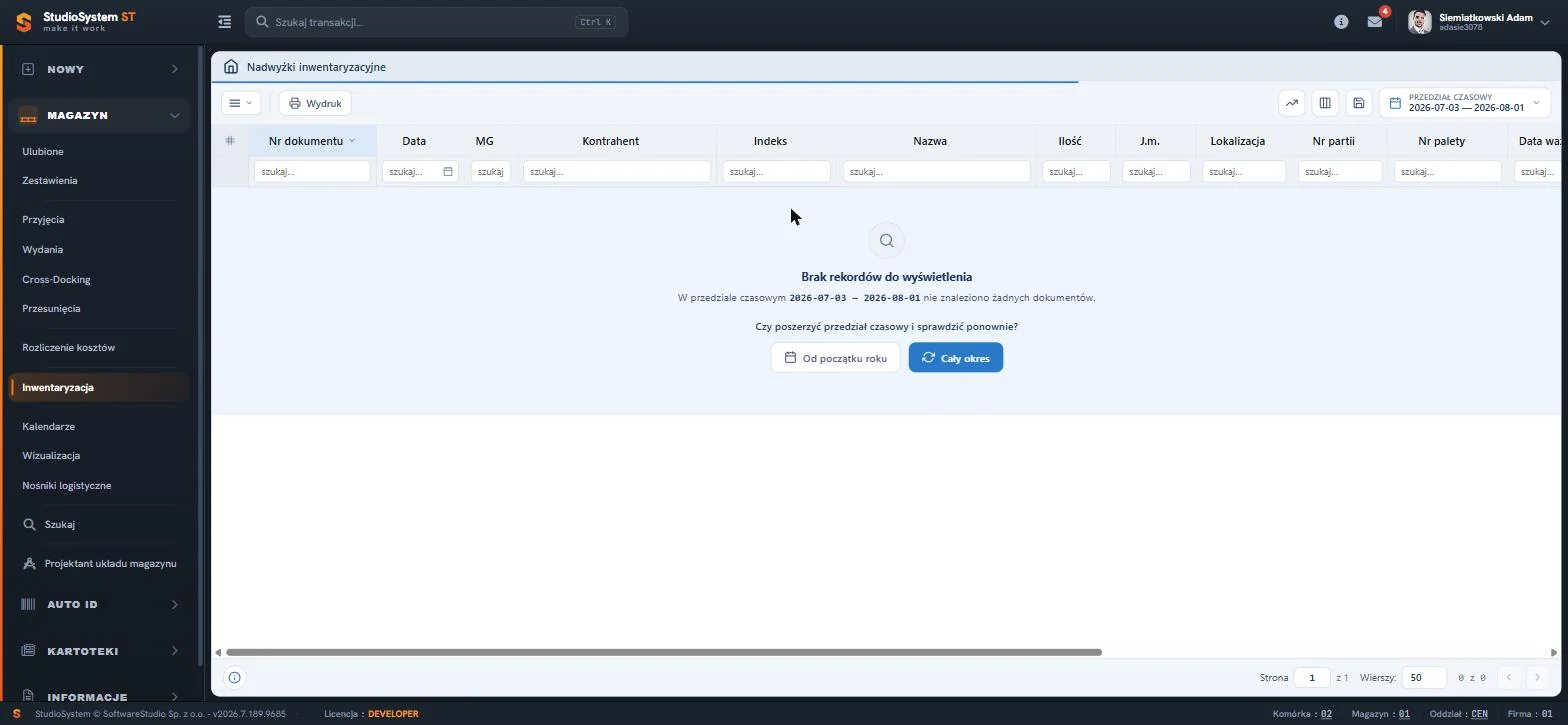Focus the Kontrahent filter field
The image size is (1568, 725).
pos(617,172)
